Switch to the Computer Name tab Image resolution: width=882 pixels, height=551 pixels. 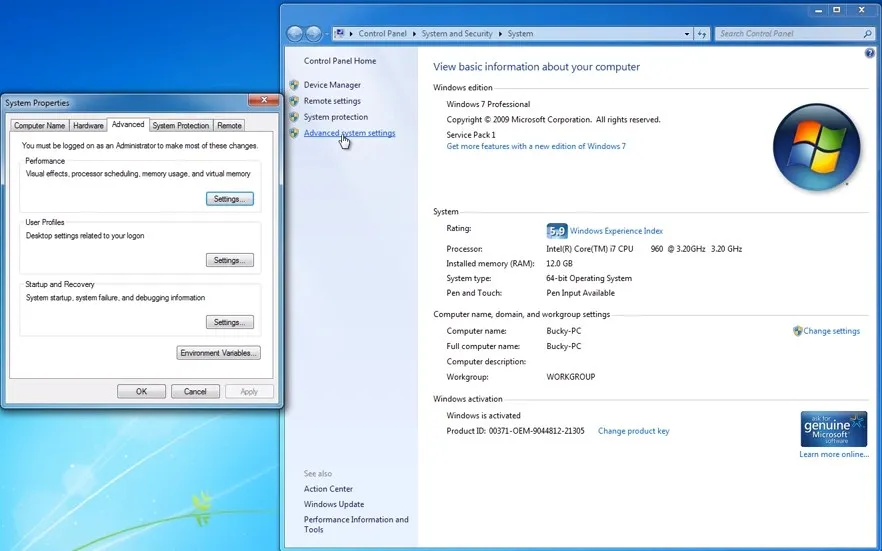coord(39,125)
